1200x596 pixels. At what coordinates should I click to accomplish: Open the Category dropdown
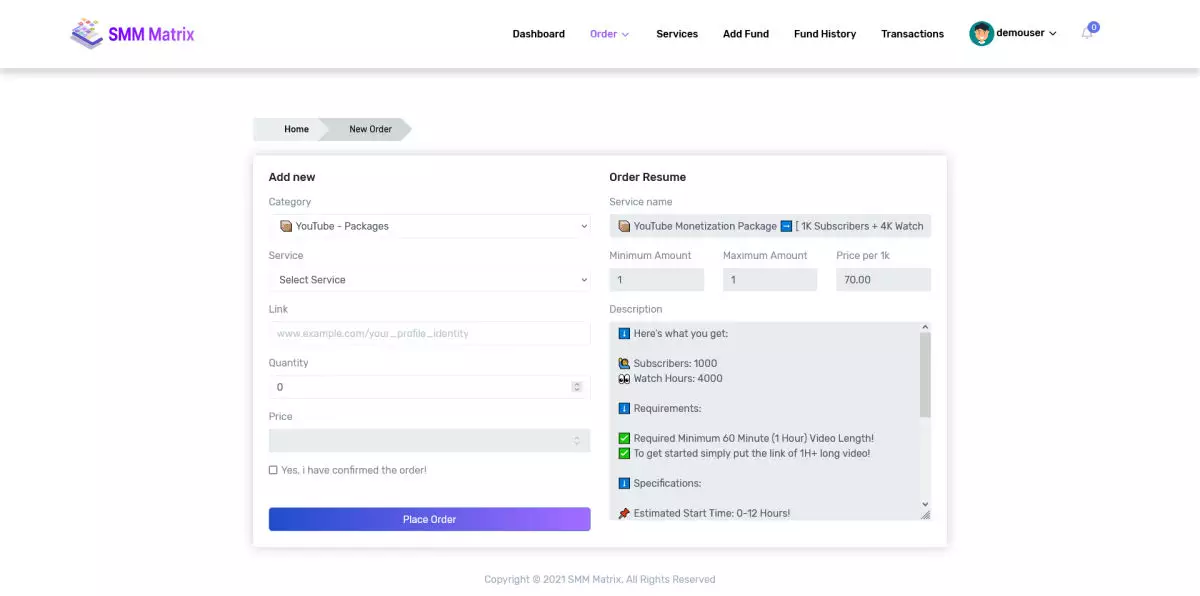430,226
